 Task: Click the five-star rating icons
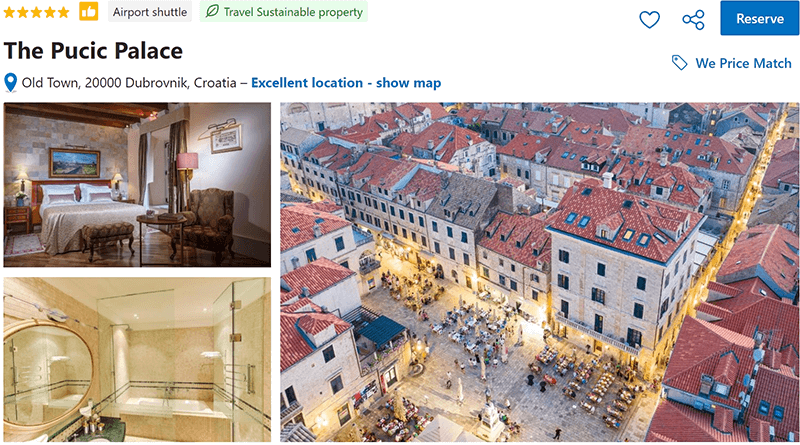pos(36,12)
